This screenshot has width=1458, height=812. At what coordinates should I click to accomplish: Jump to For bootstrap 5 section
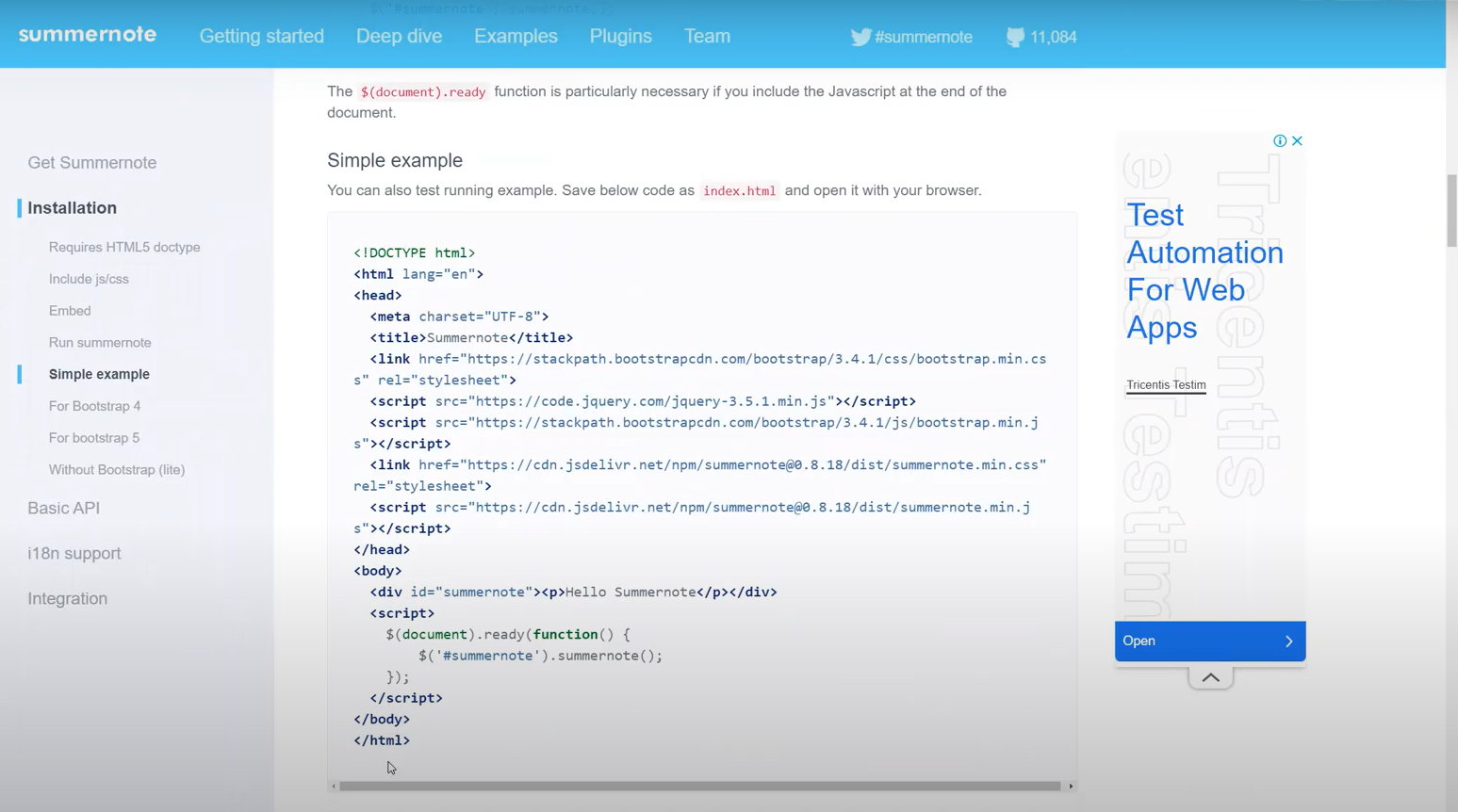pyautogui.click(x=94, y=438)
